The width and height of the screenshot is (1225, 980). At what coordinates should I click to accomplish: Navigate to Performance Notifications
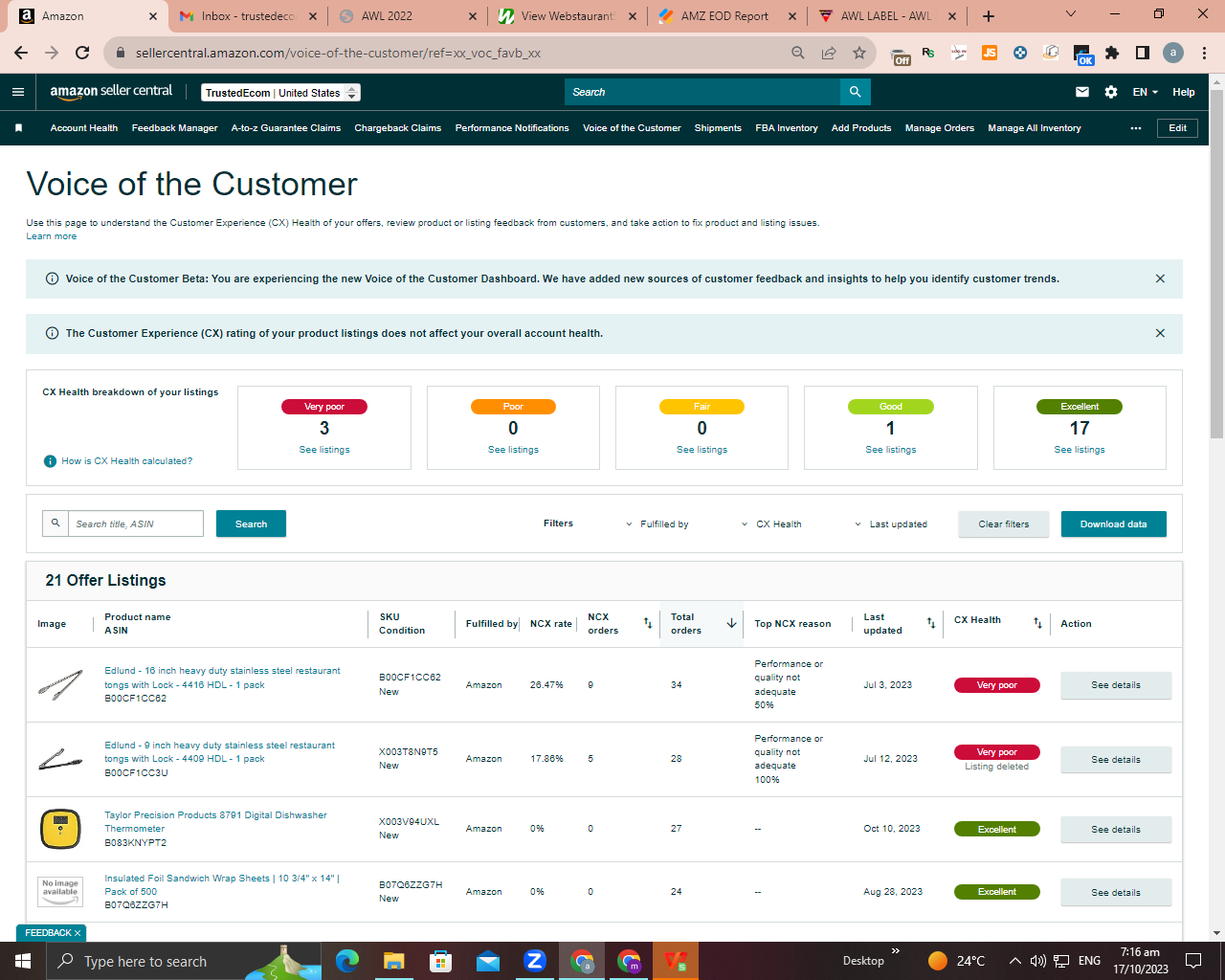tap(512, 128)
